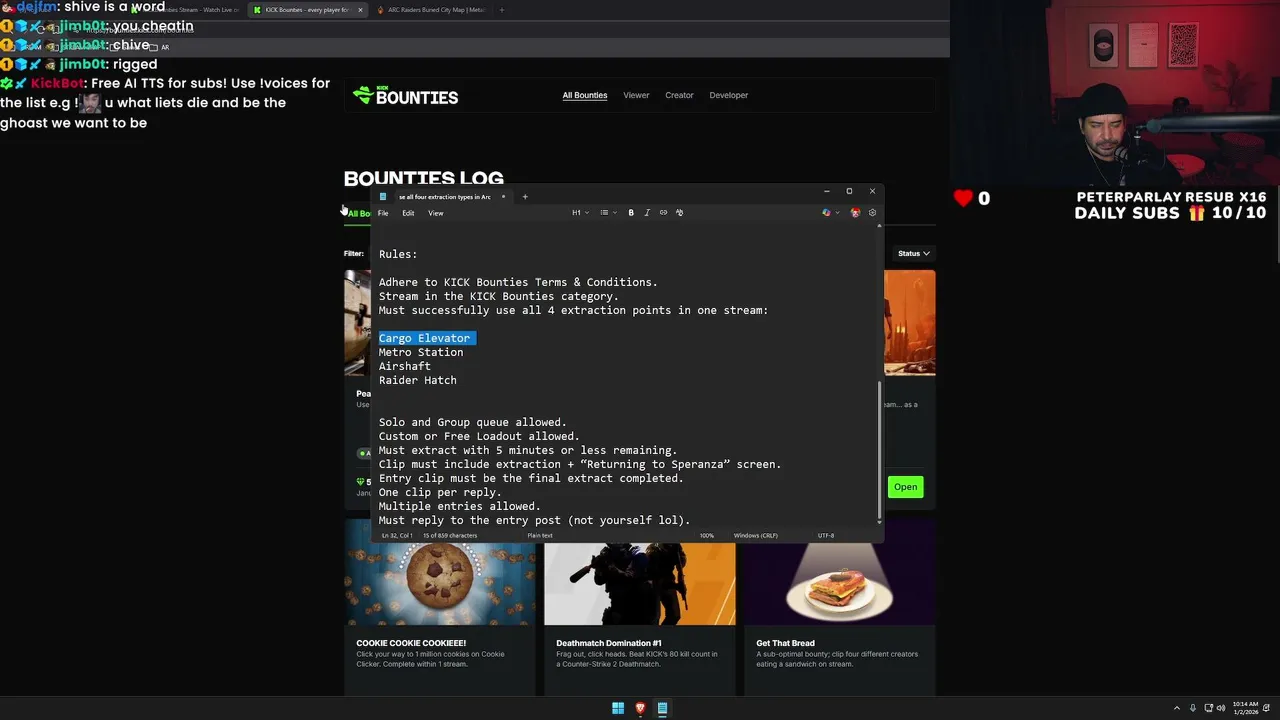This screenshot has height=720, width=1280.
Task: Click the Notepad vertical scrollbar thumb
Action: point(879,448)
